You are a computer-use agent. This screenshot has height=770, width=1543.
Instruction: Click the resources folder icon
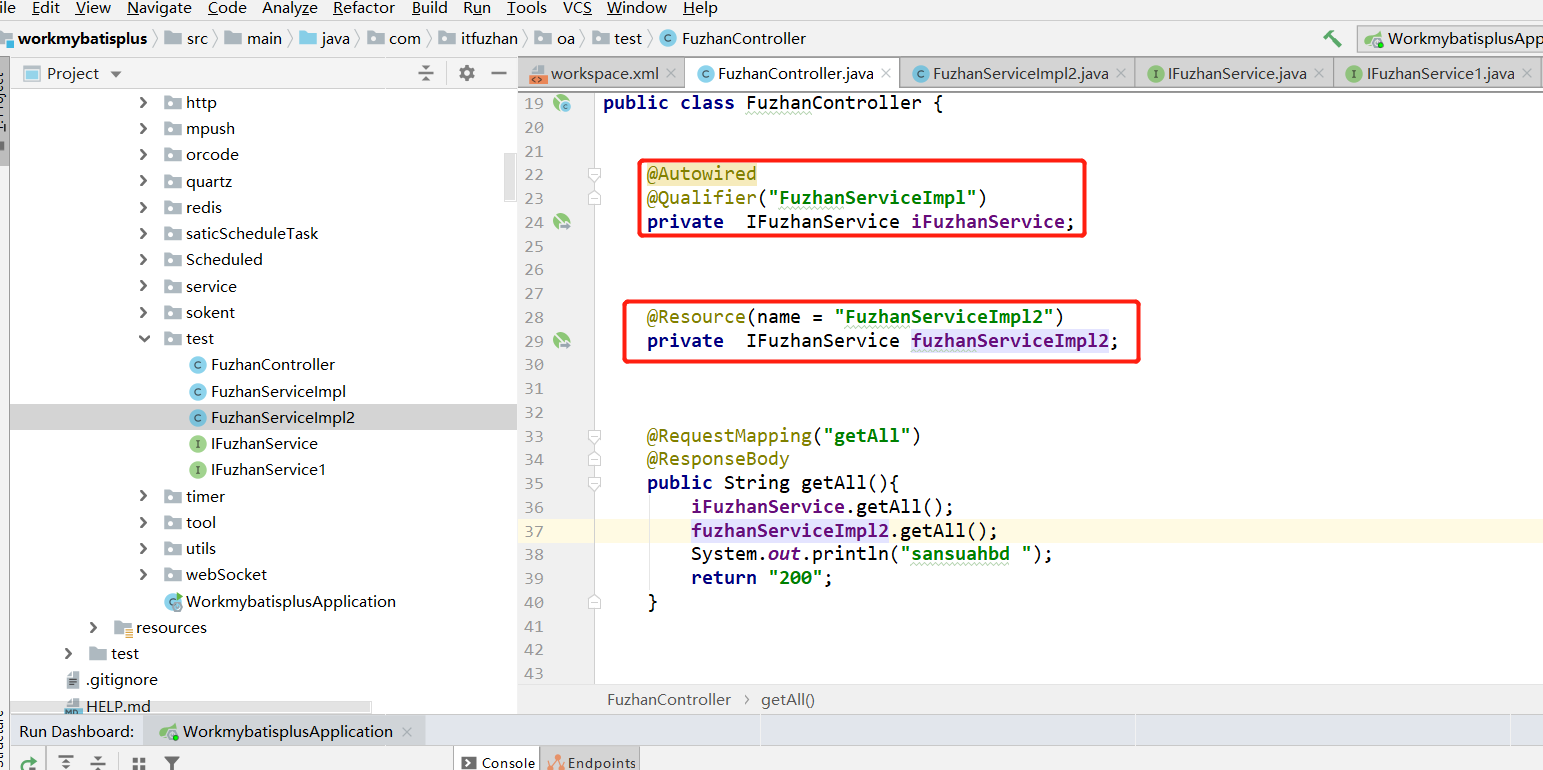click(123, 628)
